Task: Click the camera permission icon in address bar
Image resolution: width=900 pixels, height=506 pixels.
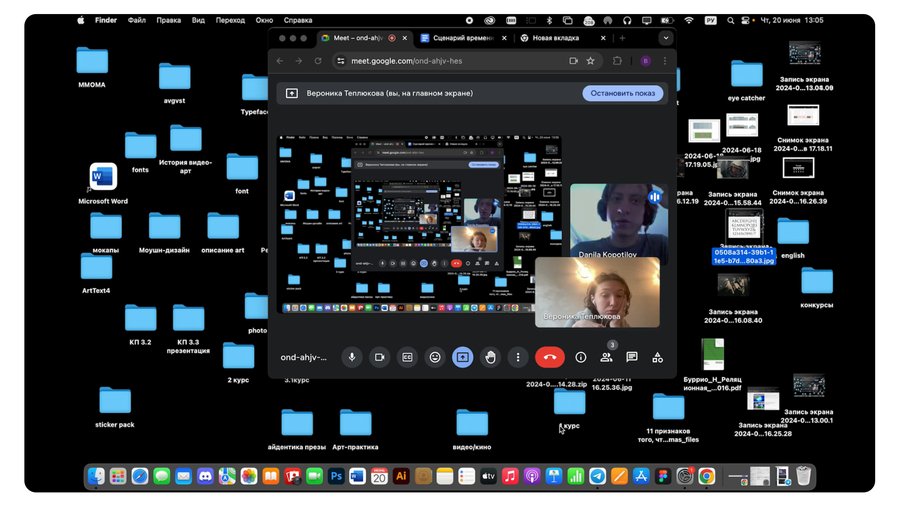Action: click(x=573, y=61)
